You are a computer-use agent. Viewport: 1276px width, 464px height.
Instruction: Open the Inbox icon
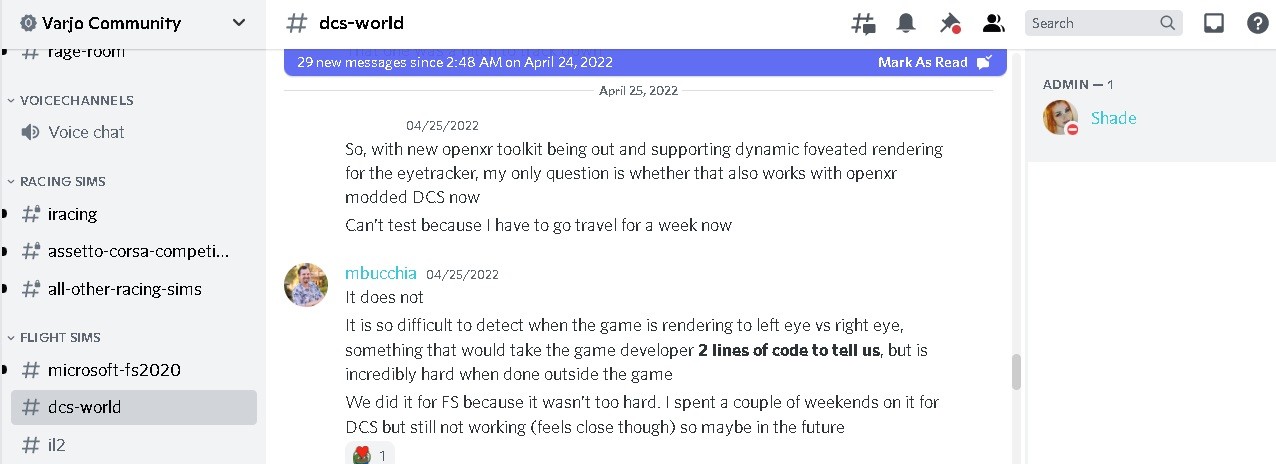click(1214, 23)
